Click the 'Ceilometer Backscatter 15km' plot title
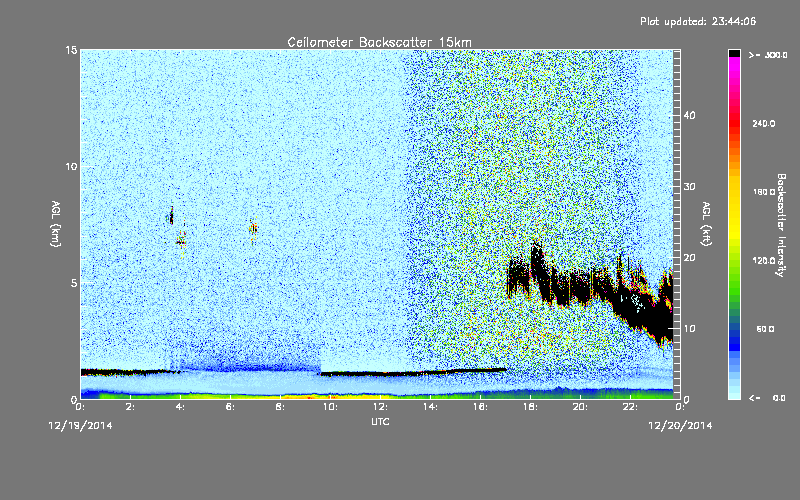The height and width of the screenshot is (500, 800). click(379, 42)
